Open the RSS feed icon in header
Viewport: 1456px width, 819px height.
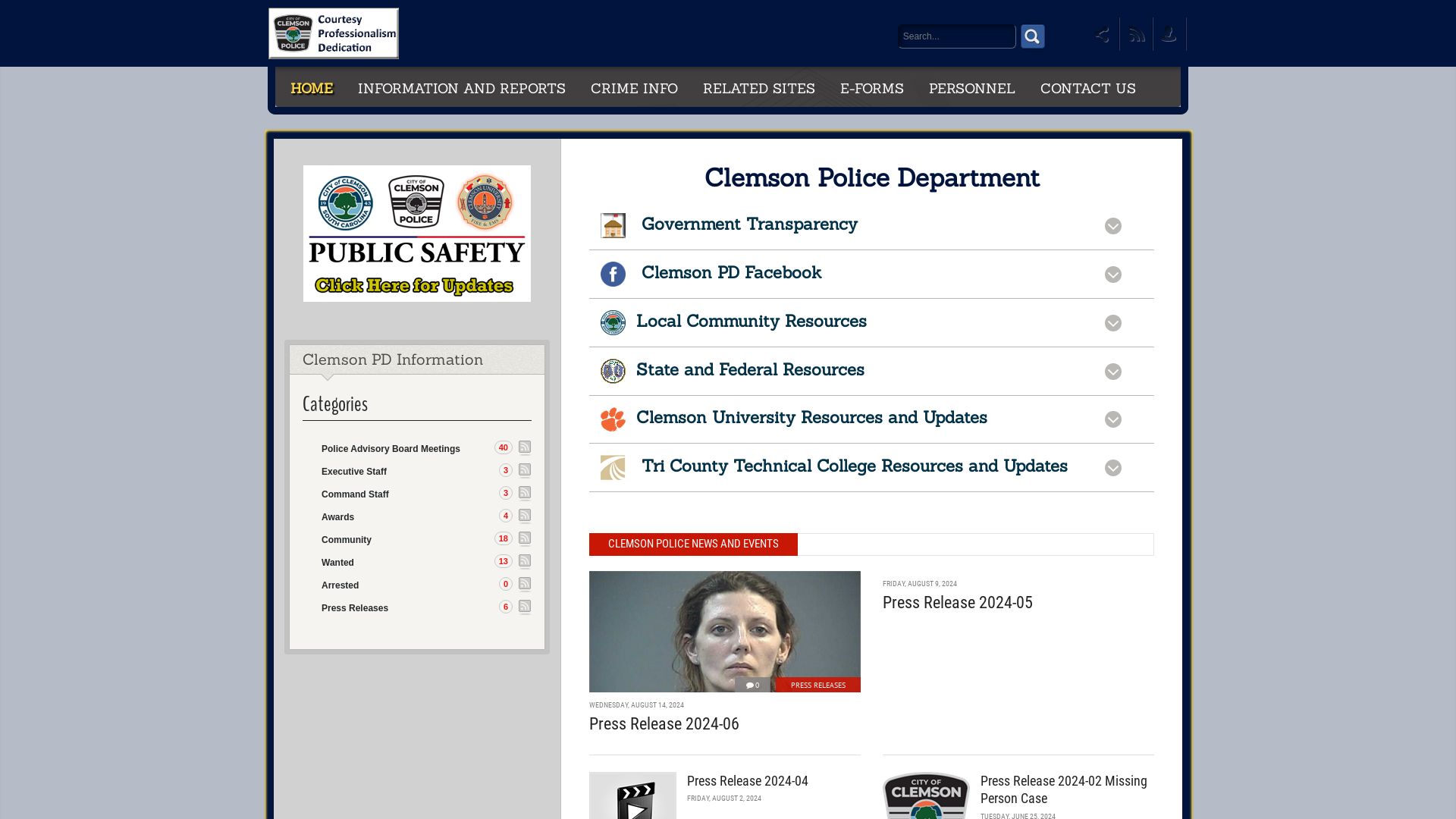coord(1136,35)
